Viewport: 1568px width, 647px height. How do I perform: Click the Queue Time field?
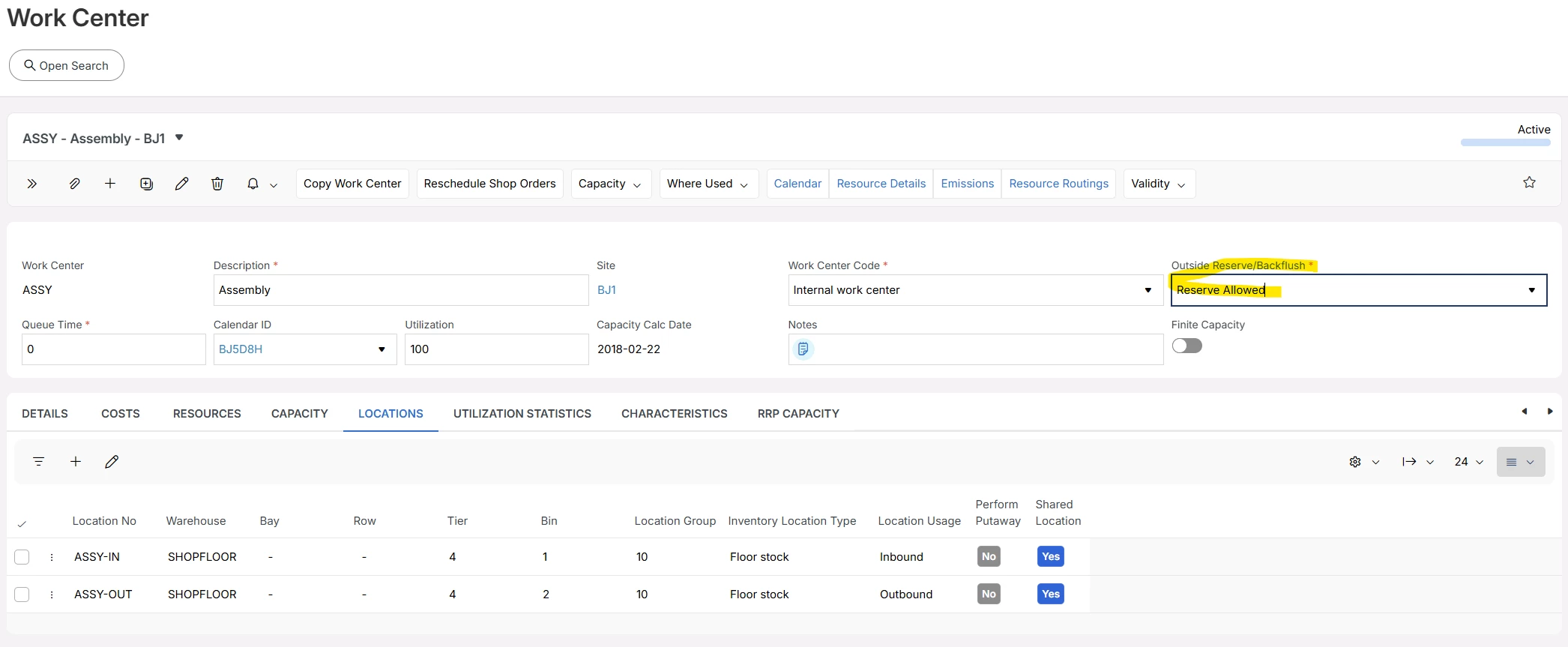pyautogui.click(x=114, y=349)
